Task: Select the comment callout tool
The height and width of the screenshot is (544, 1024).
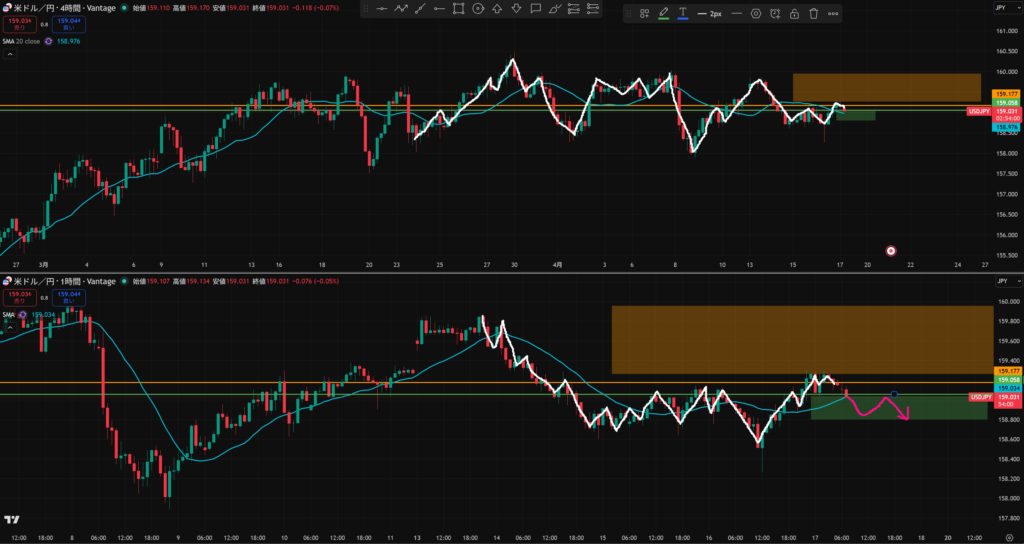Action: (x=536, y=10)
